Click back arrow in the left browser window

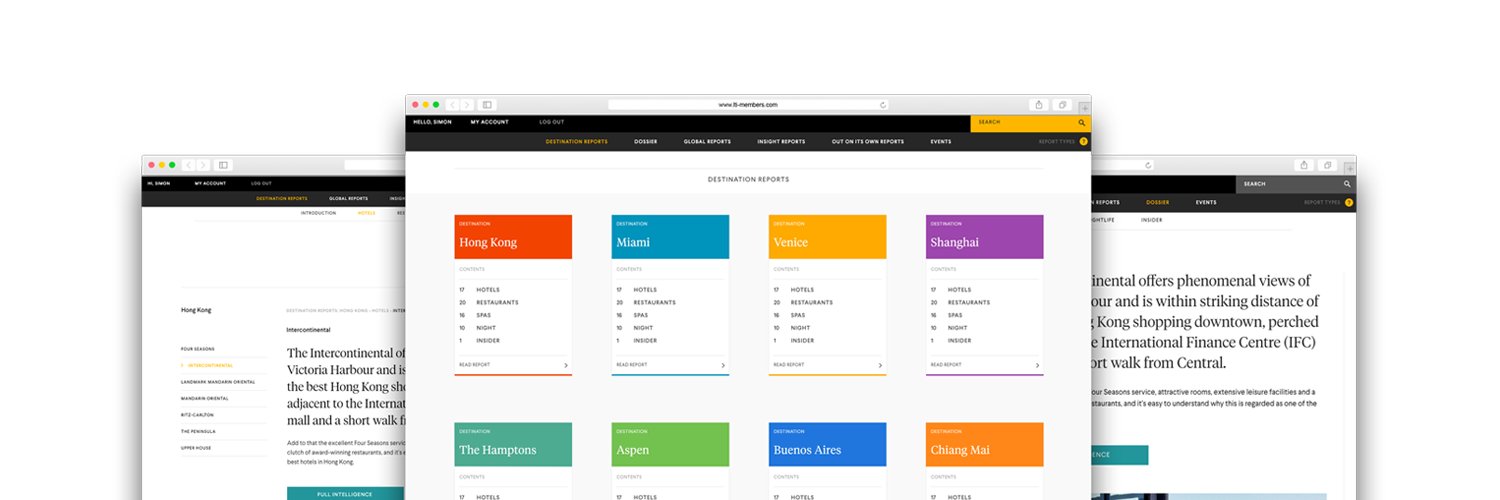[x=188, y=165]
